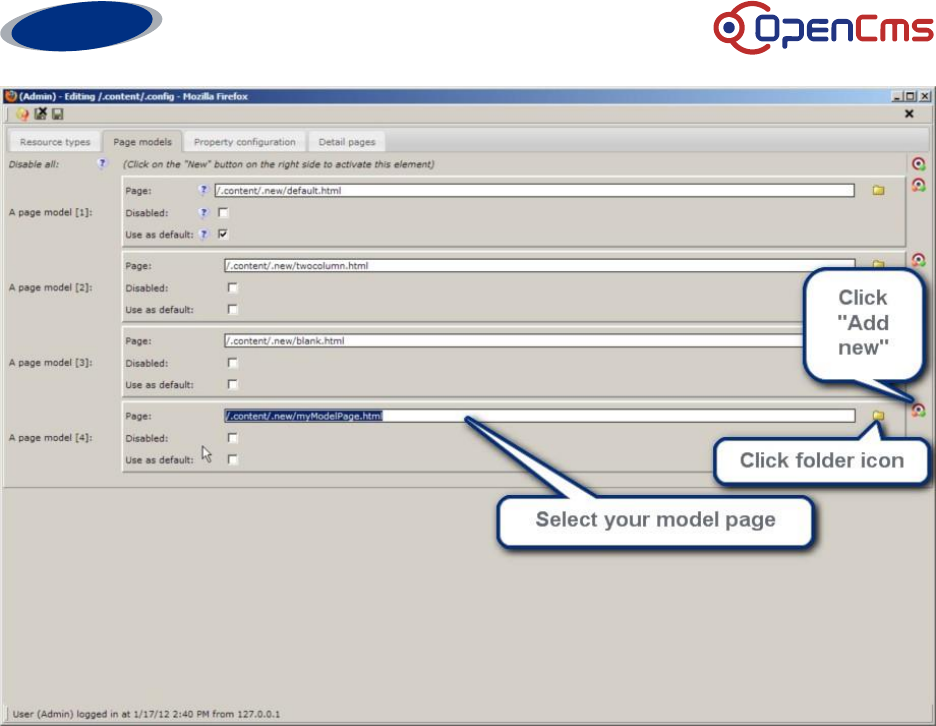
Task: Open the Property configuration tab
Action: (x=245, y=141)
